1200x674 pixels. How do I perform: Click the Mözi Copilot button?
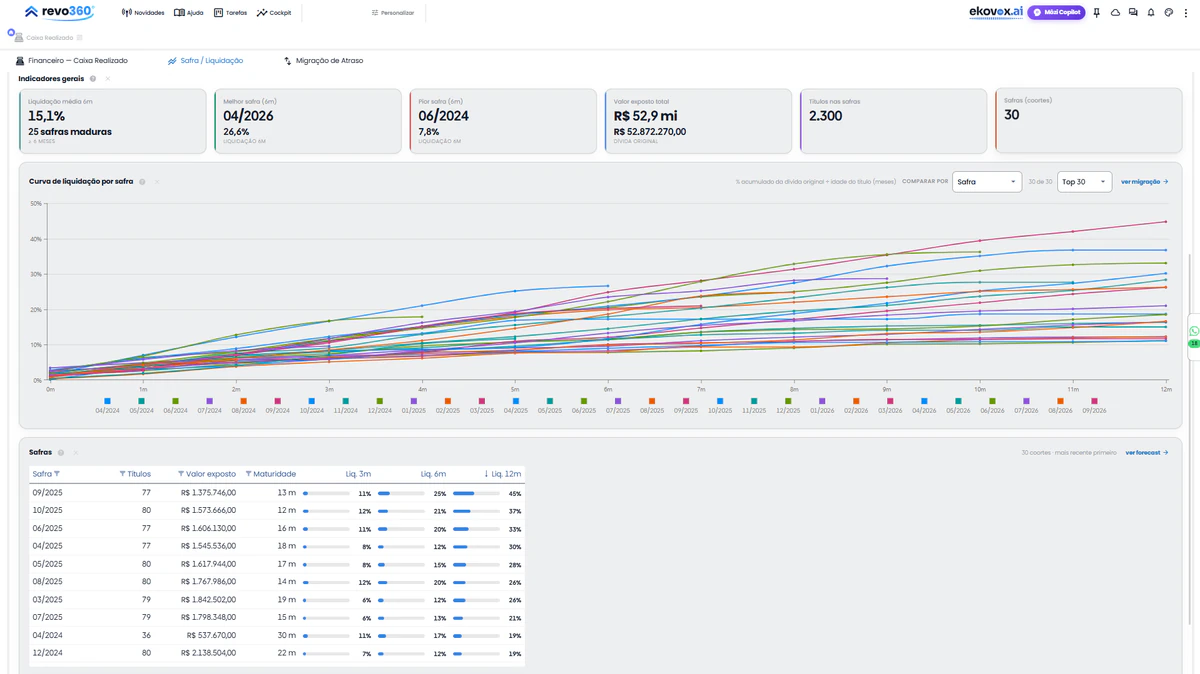(1056, 13)
